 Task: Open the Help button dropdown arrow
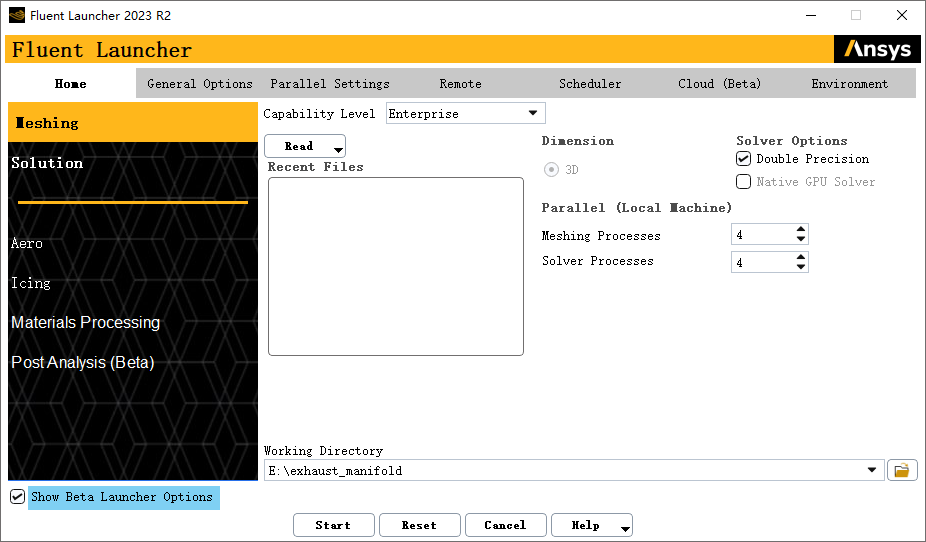[625, 528]
